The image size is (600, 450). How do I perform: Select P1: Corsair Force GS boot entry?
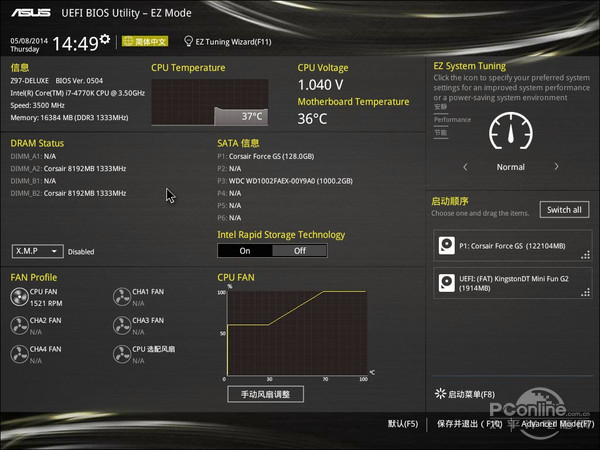[x=513, y=246]
